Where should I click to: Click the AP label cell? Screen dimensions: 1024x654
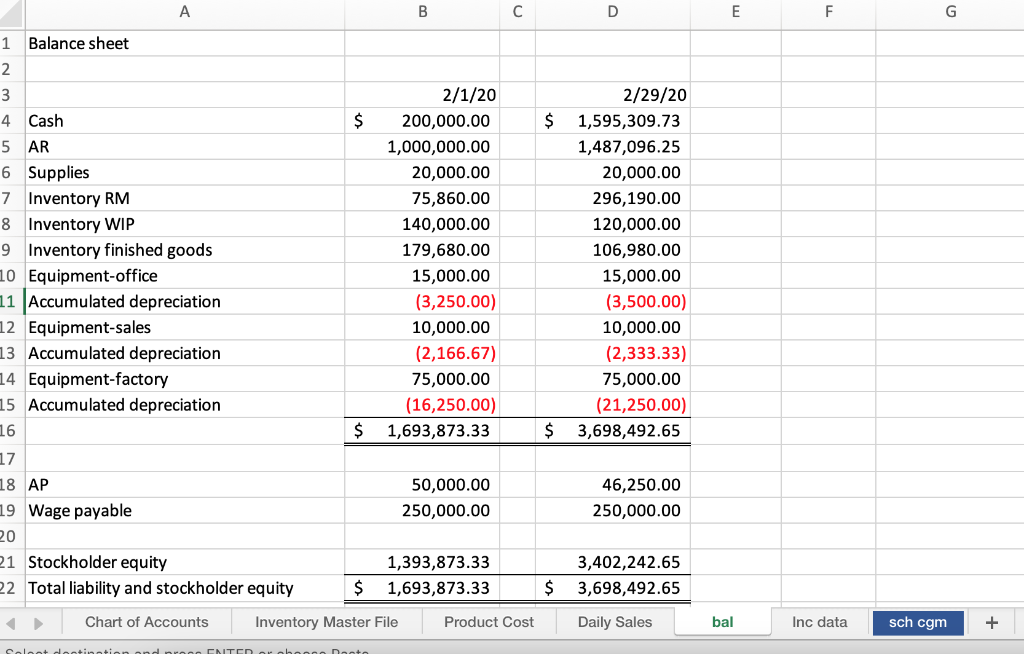(x=185, y=485)
